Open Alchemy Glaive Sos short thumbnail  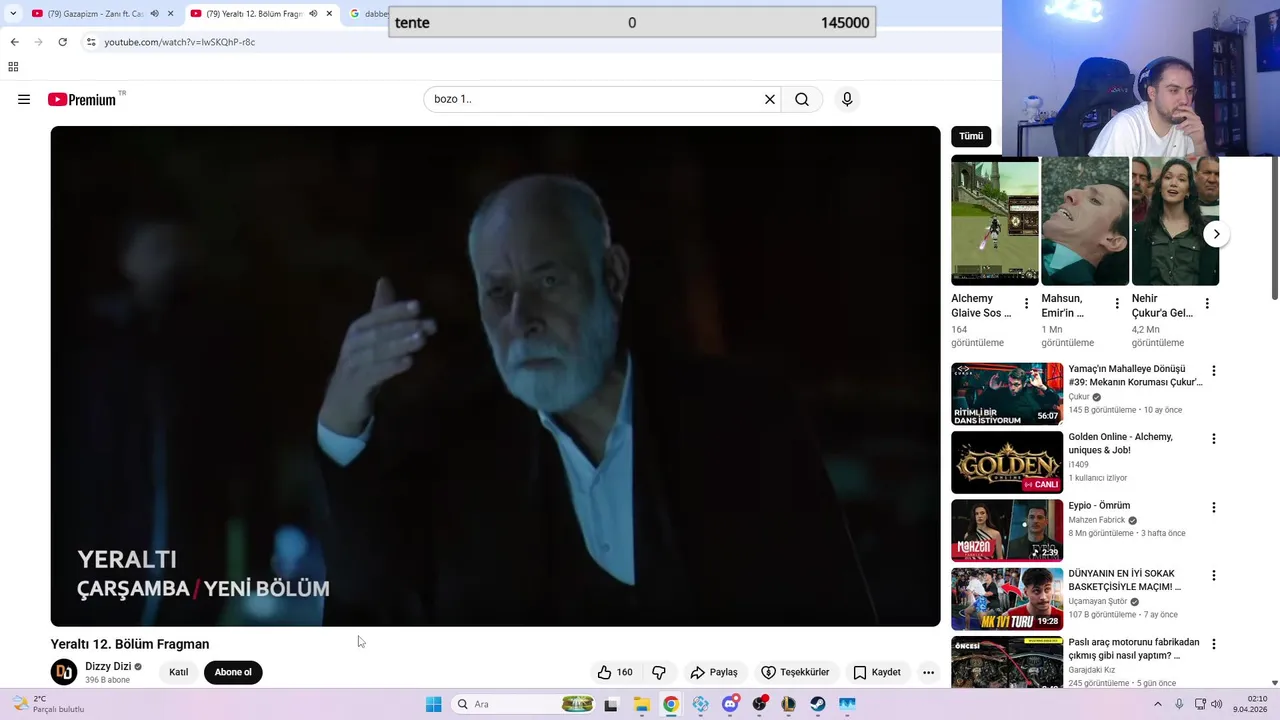995,221
